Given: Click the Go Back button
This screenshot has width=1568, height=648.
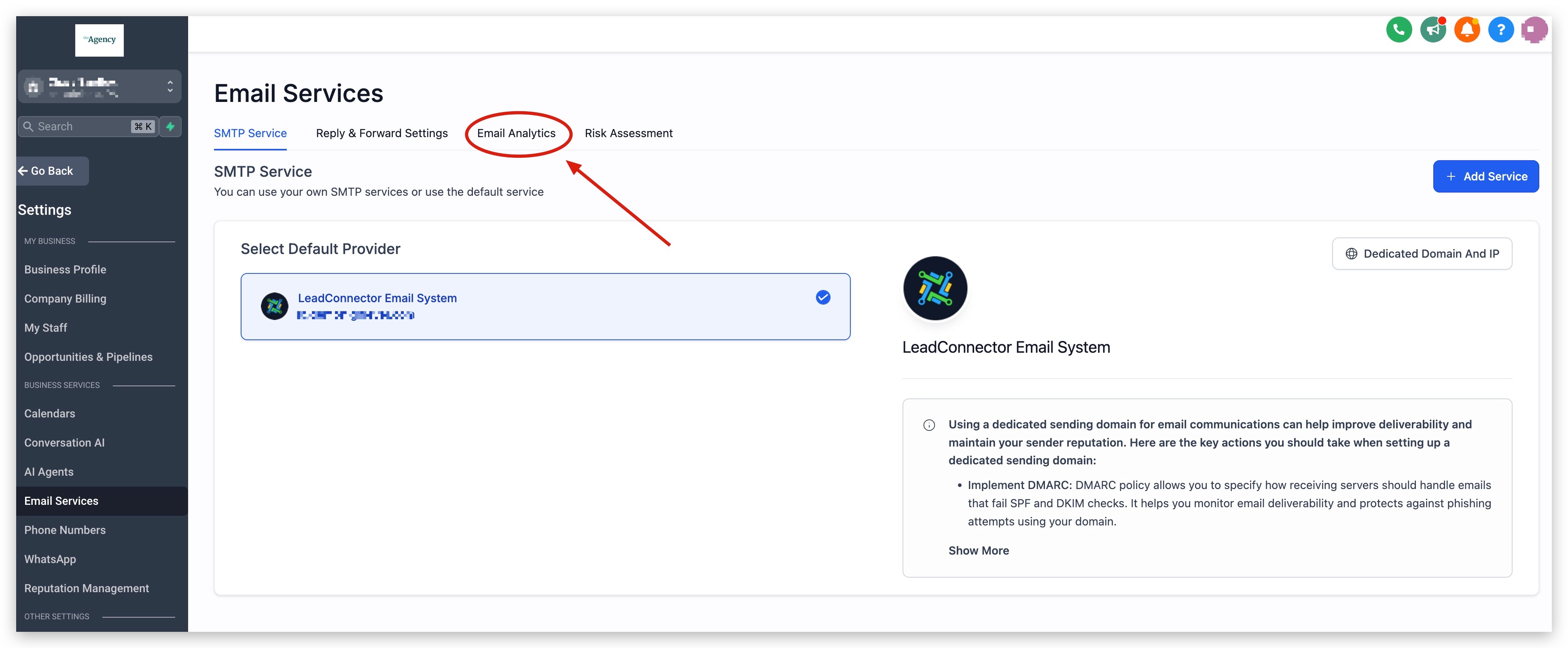Looking at the screenshot, I should (52, 171).
